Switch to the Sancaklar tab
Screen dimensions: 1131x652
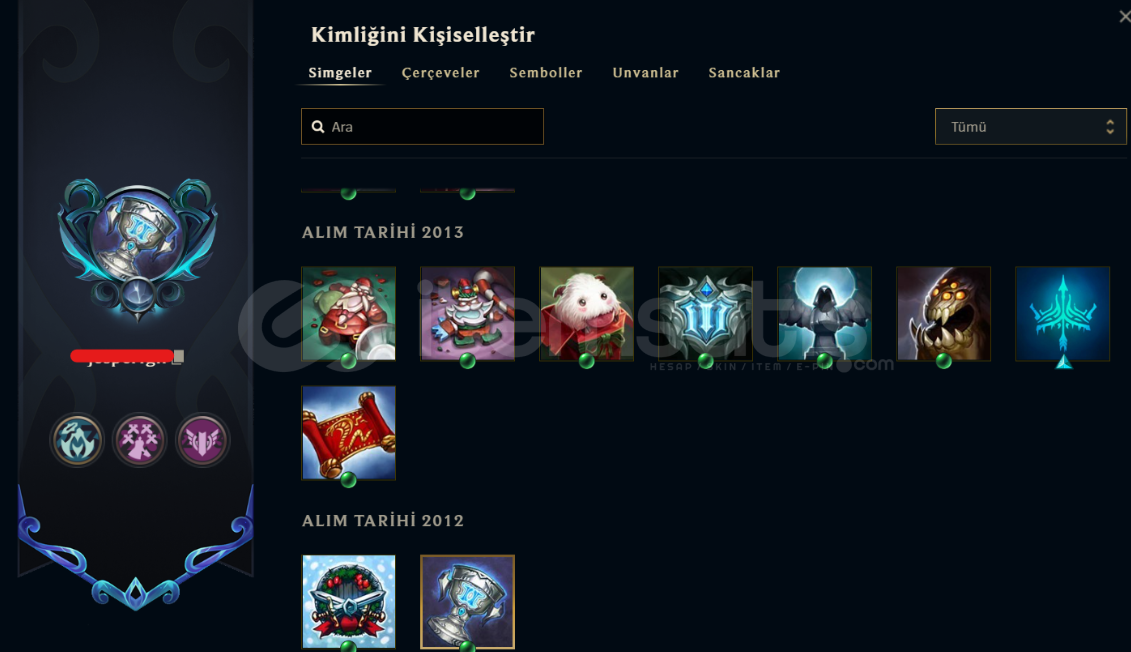[x=744, y=73]
